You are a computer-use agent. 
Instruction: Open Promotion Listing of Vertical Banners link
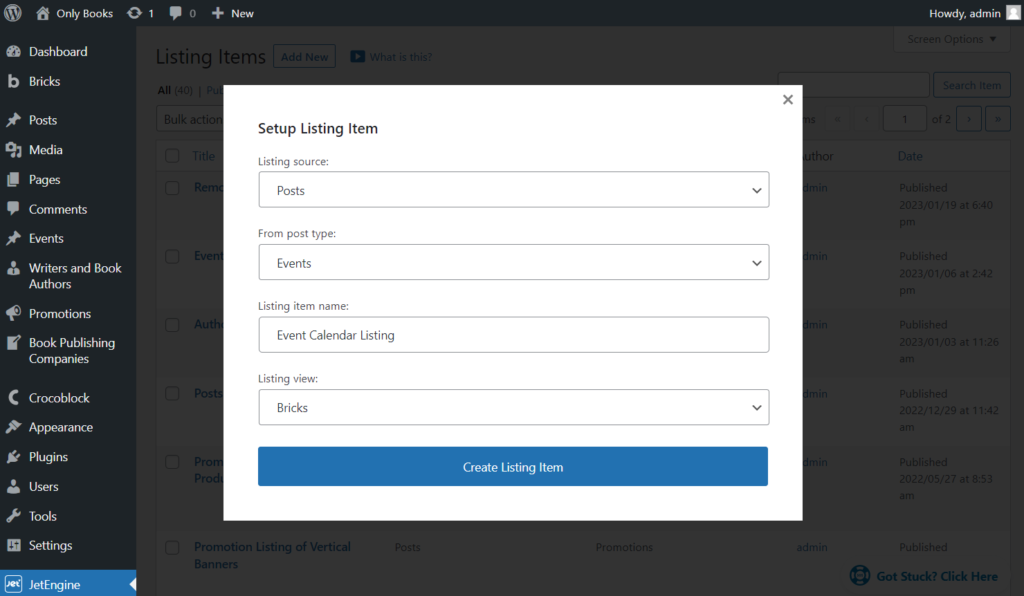click(272, 556)
